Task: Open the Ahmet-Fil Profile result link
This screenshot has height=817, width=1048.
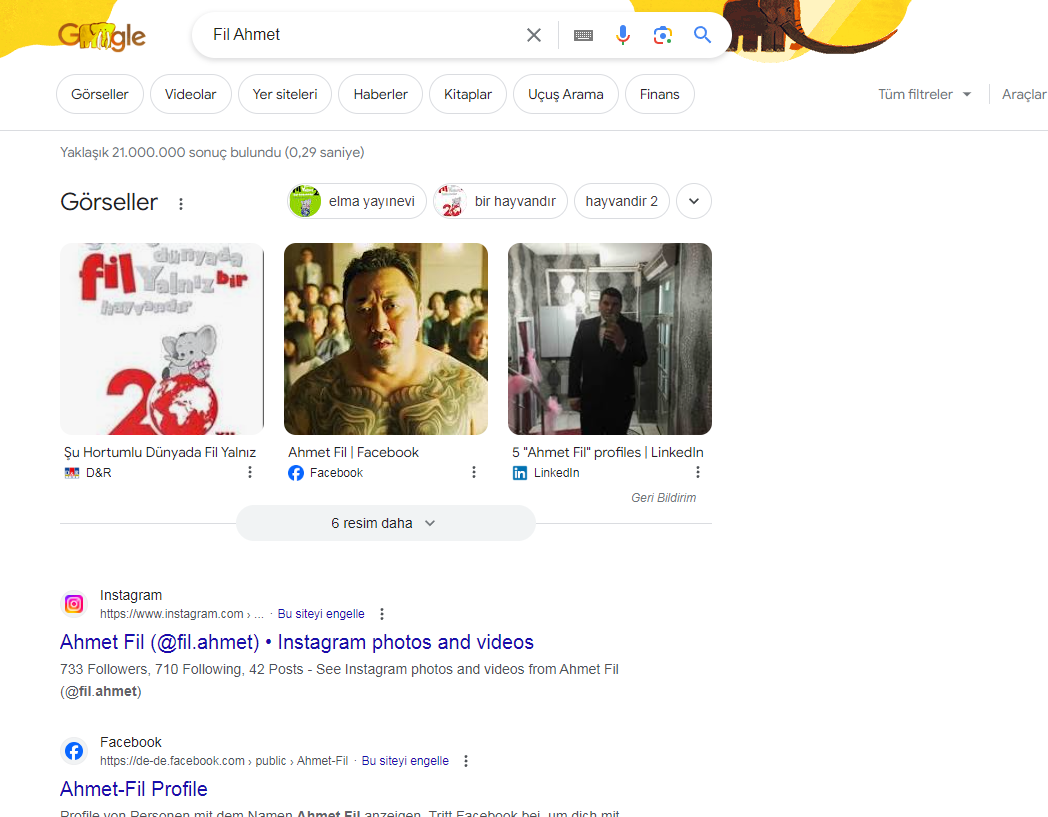Action: click(x=134, y=789)
